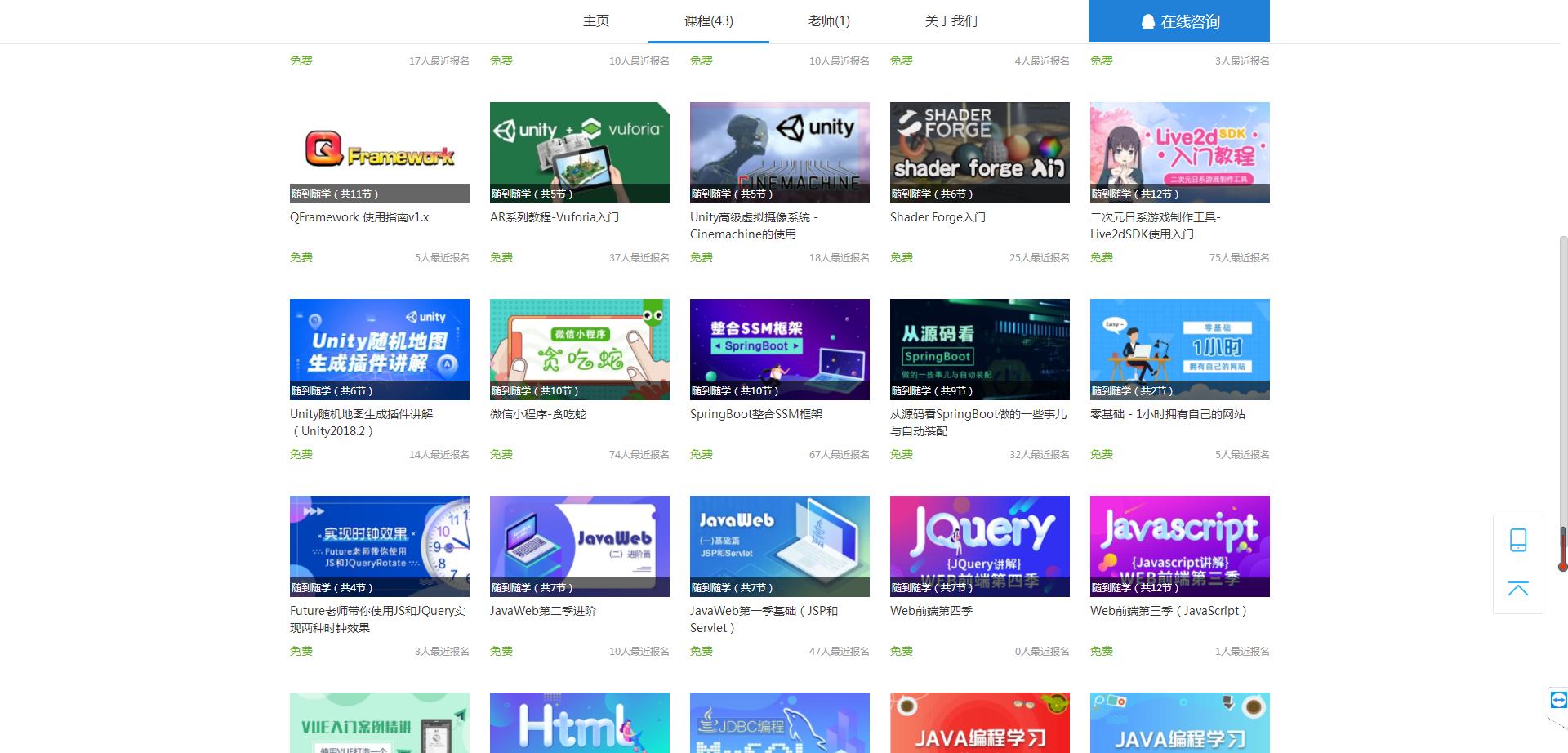Click the QFramework 使用指南 thumbnail
This screenshot has width=1568, height=753.
coord(379,152)
